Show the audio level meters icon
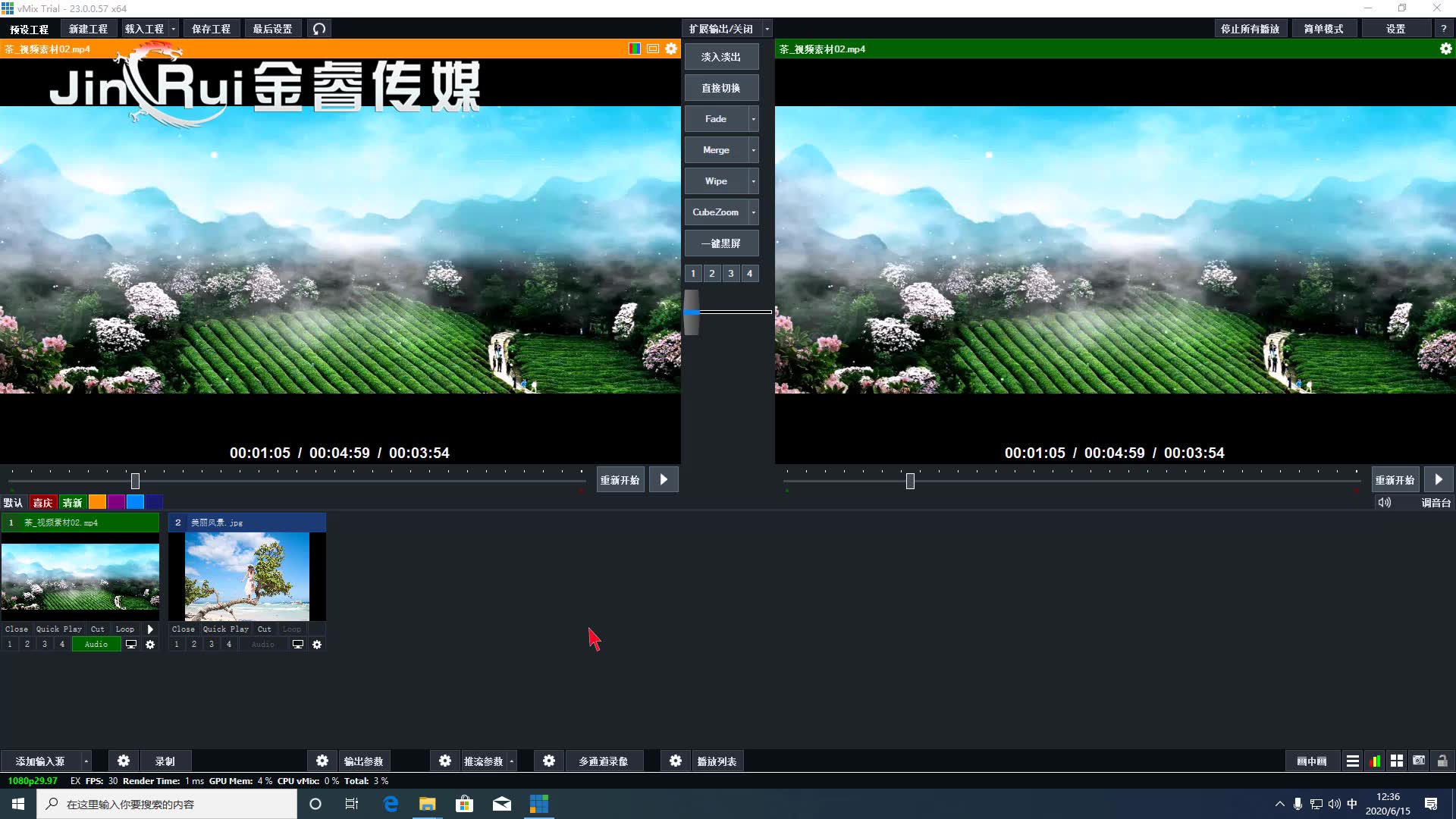The height and width of the screenshot is (819, 1456). click(x=1375, y=761)
